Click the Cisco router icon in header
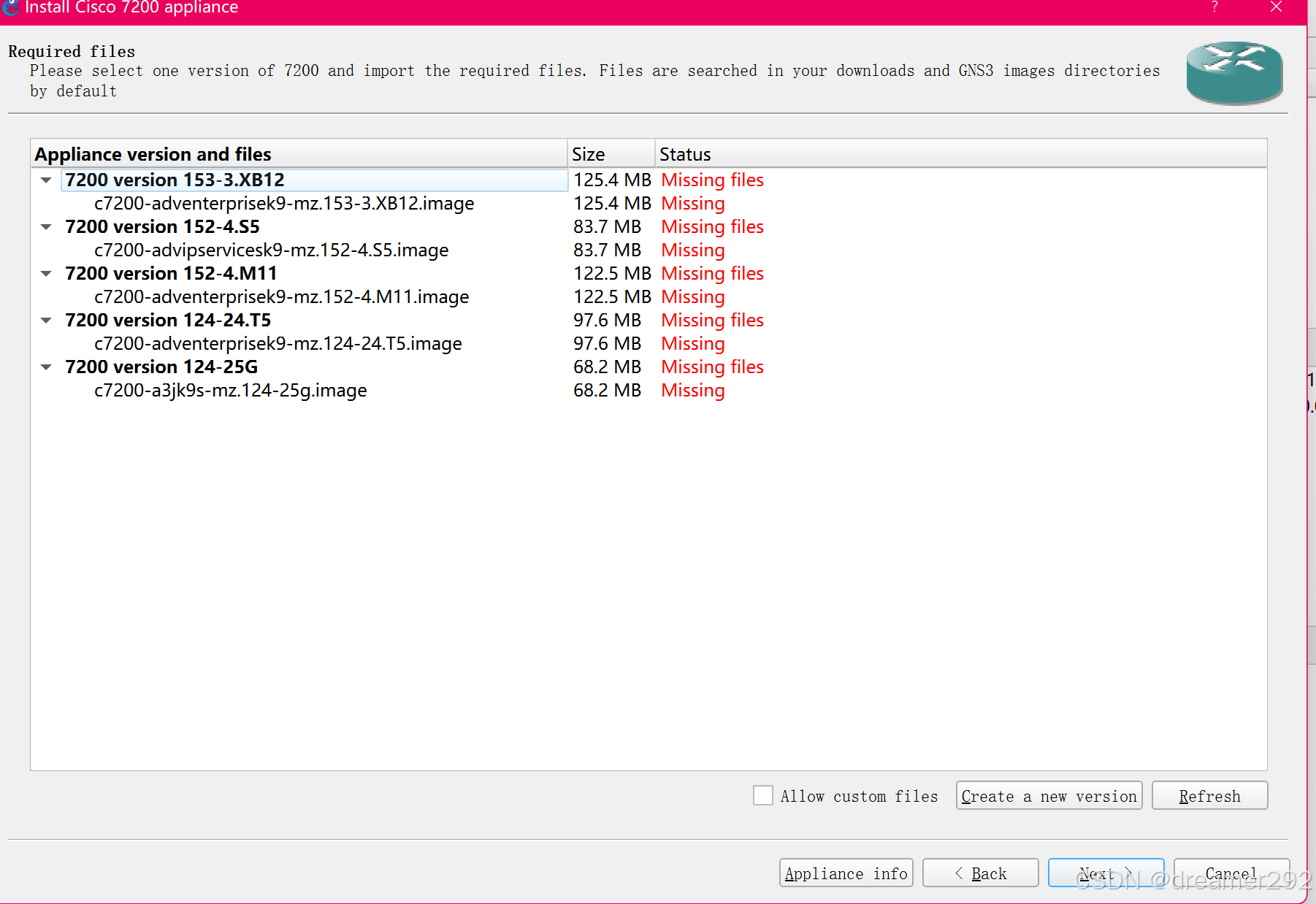 [x=1234, y=72]
